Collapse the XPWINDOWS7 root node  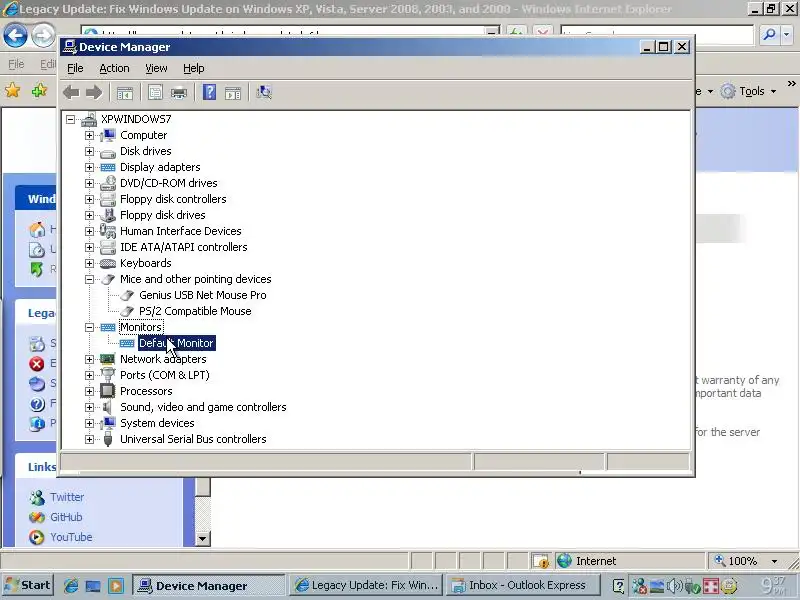click(70, 119)
